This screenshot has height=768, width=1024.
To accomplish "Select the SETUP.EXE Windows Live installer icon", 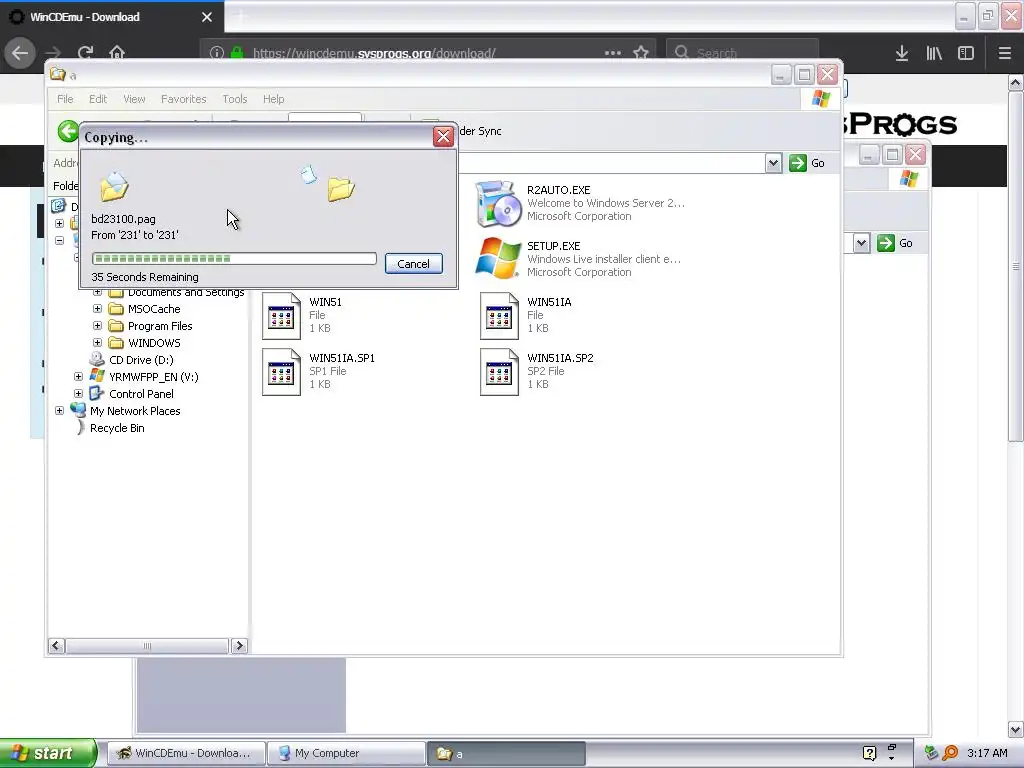I will pos(498,259).
